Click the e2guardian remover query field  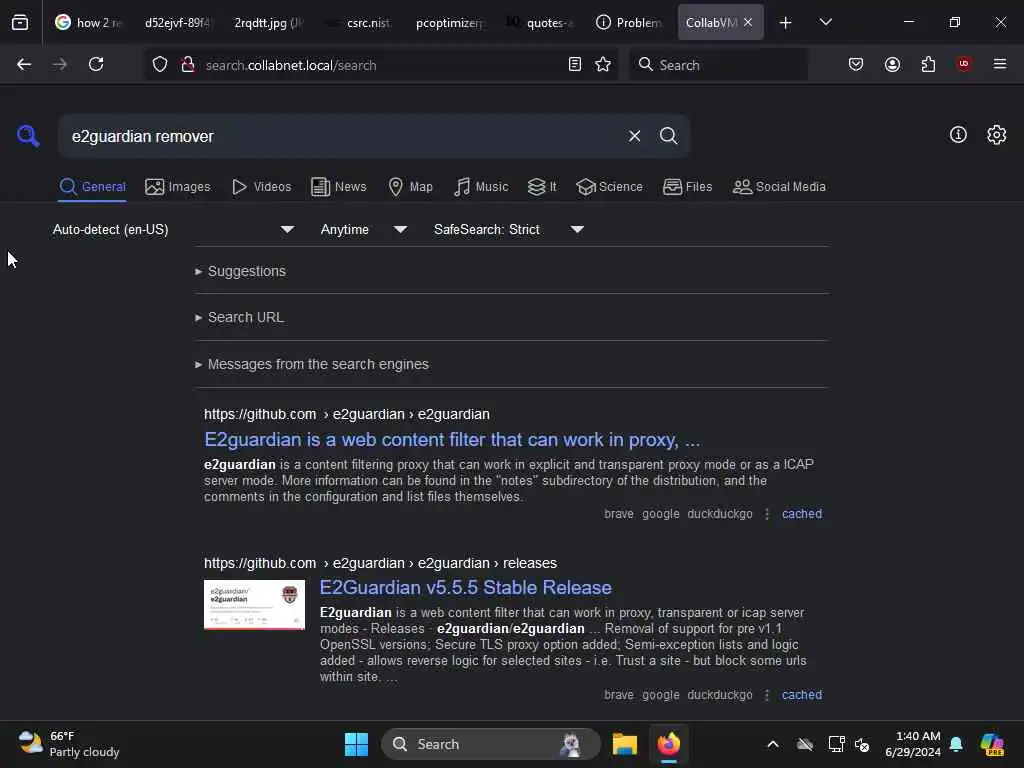340,136
